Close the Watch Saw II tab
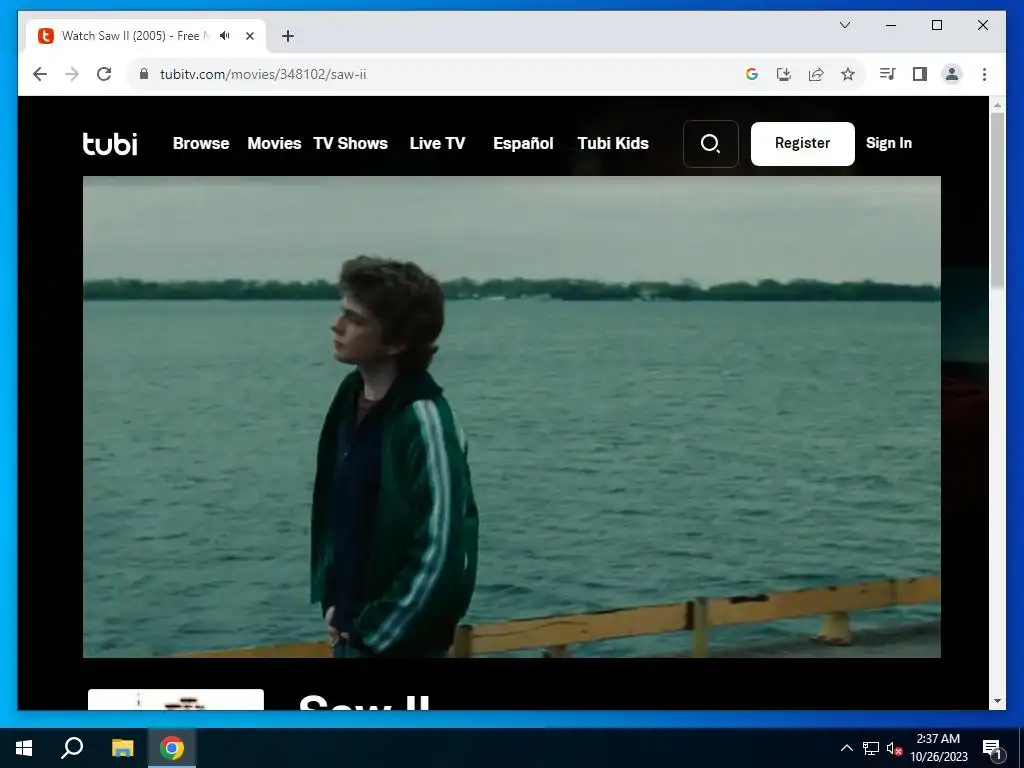1024x768 pixels. pos(249,36)
